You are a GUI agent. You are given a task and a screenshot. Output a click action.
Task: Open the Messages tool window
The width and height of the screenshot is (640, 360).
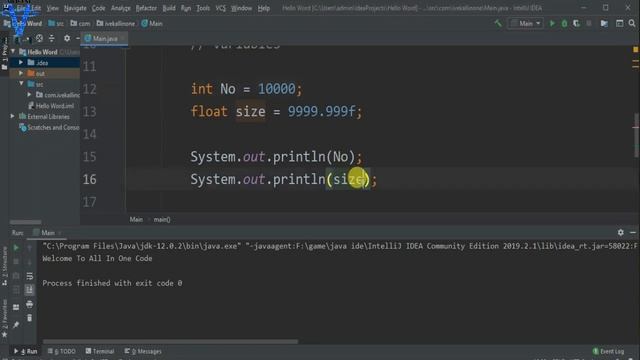pos(143,351)
